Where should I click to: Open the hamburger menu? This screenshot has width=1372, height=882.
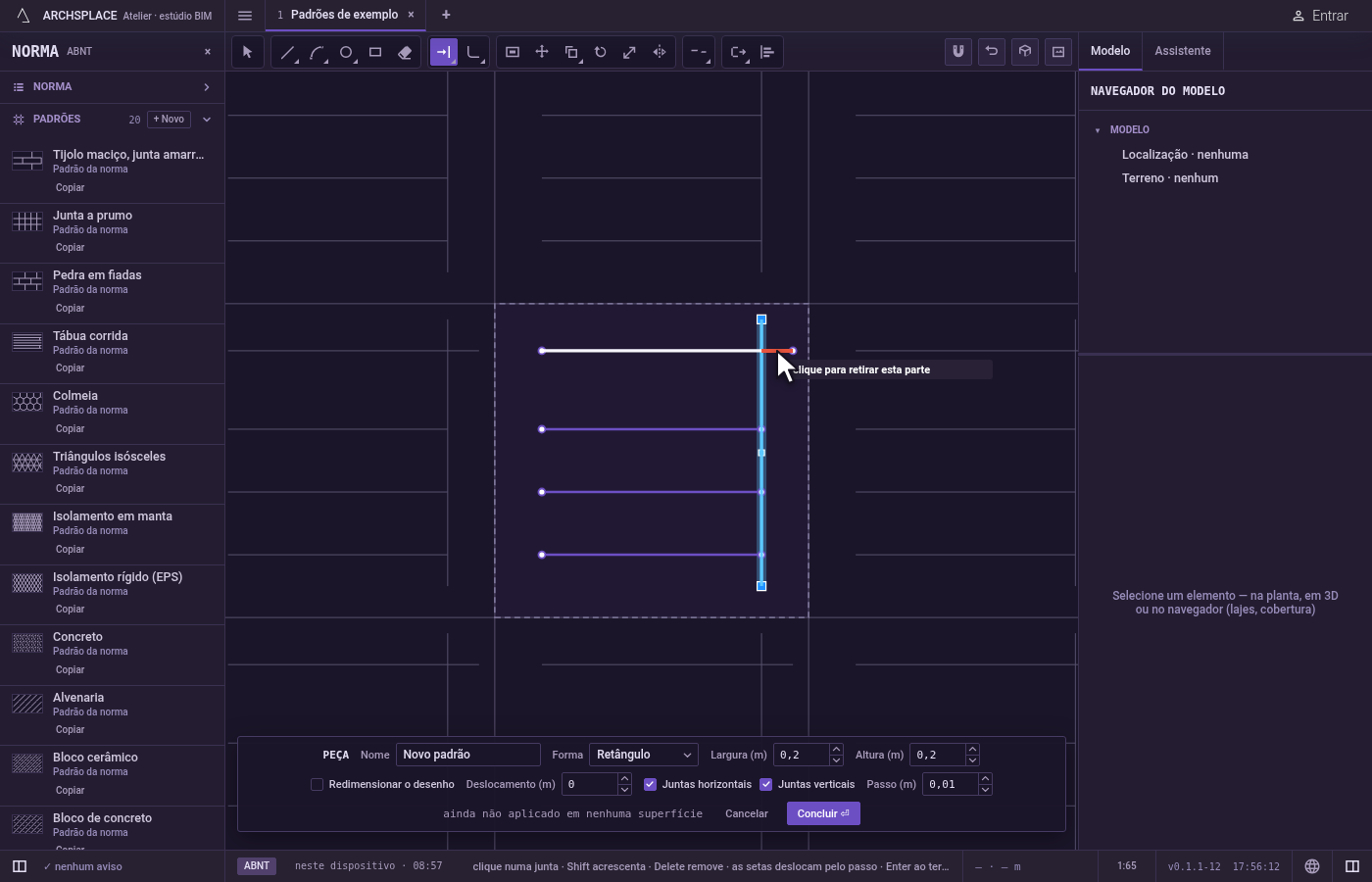245,16
